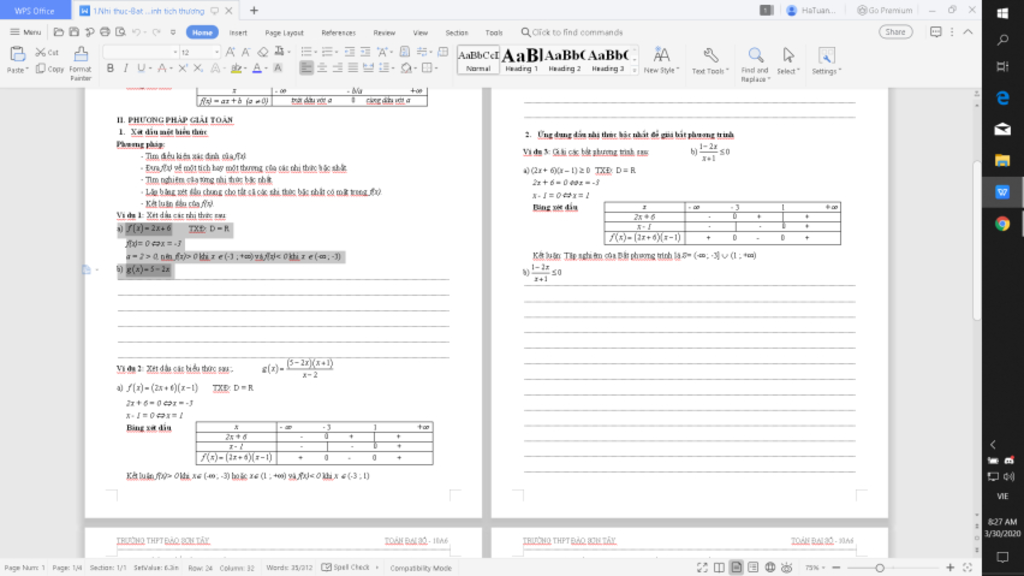Expand the styles gallery

pyautogui.click(x=634, y=71)
